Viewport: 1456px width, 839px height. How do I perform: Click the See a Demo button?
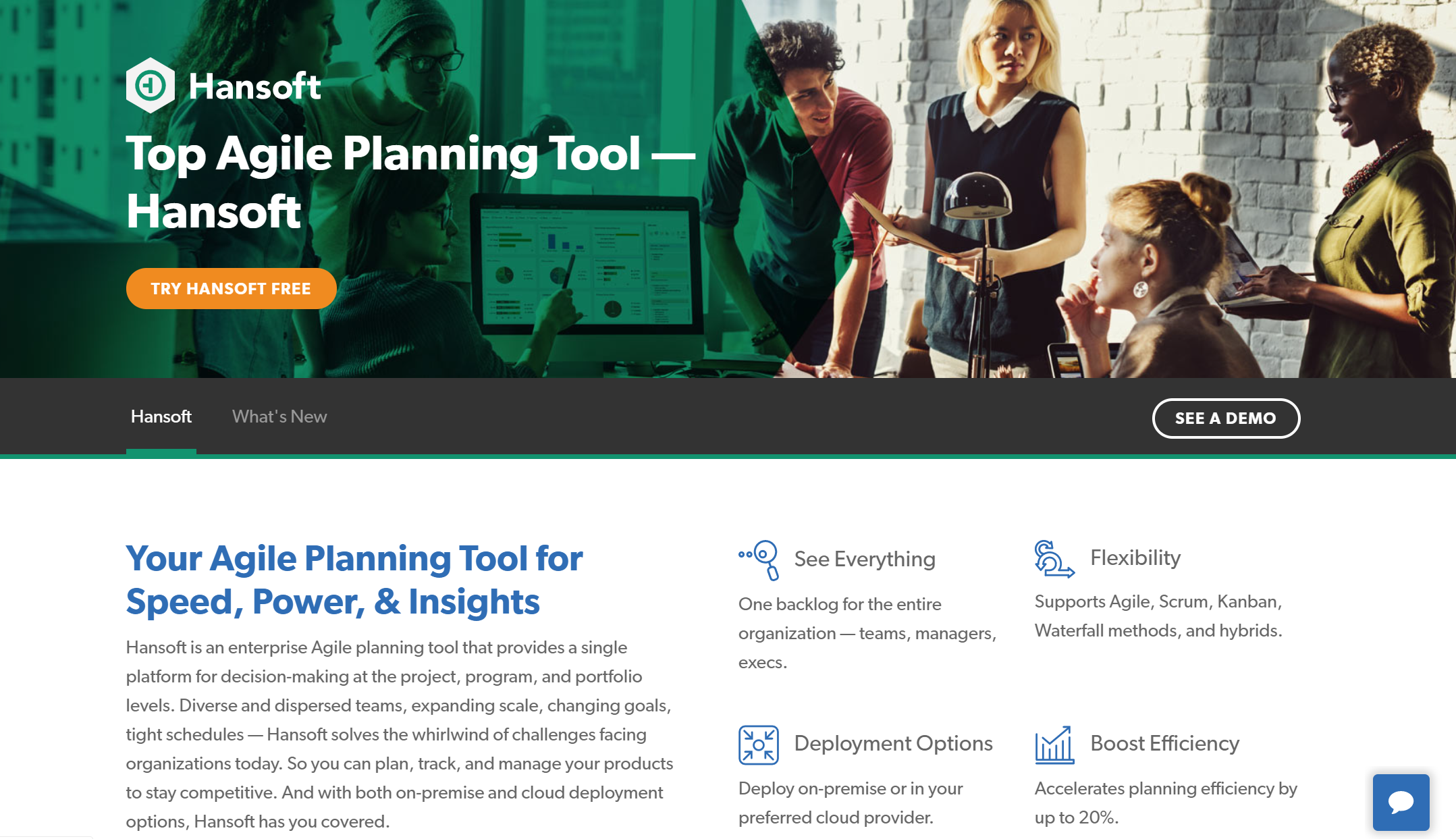click(1225, 418)
